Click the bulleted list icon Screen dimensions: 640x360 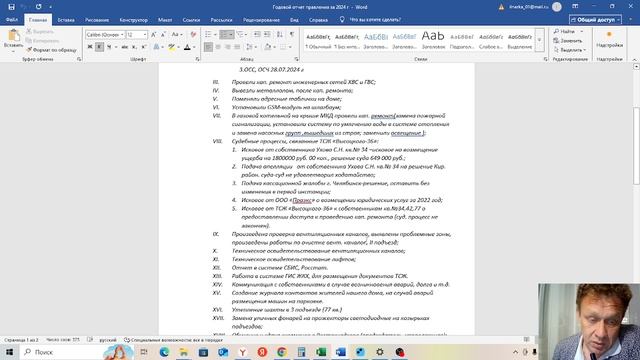click(208, 34)
